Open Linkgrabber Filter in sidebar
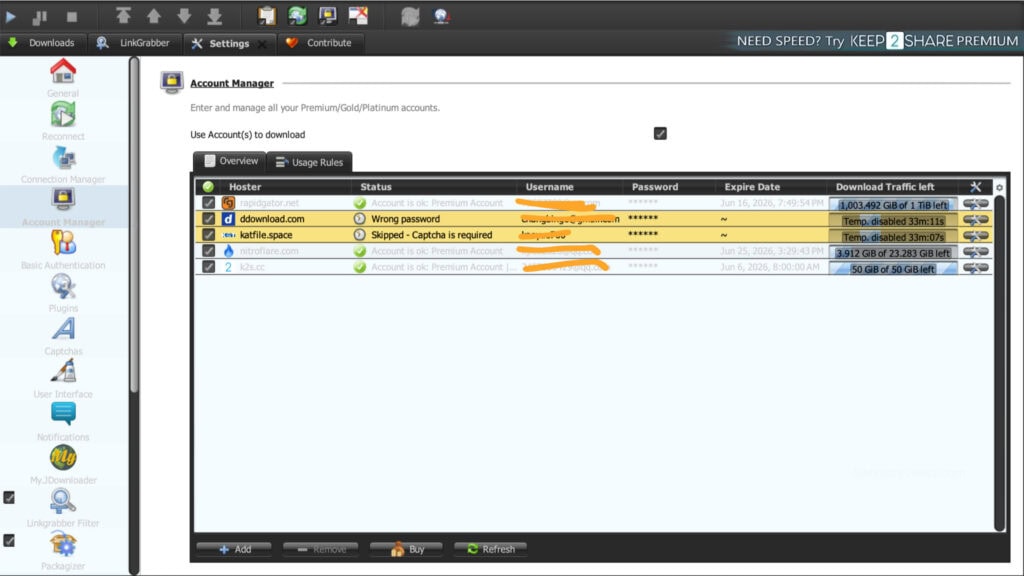This screenshot has width=1024, height=576. click(63, 508)
